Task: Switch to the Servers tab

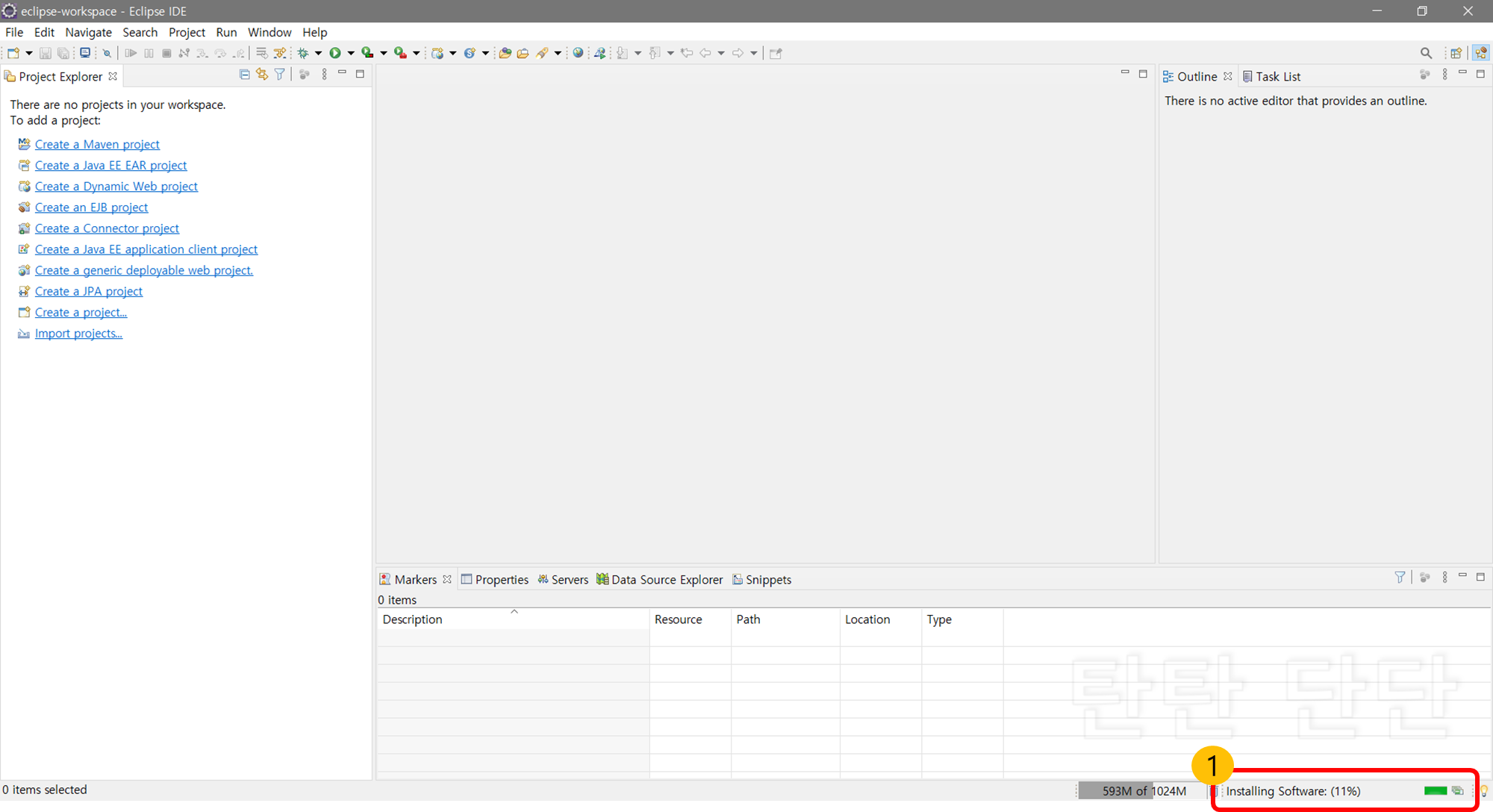Action: [563, 580]
